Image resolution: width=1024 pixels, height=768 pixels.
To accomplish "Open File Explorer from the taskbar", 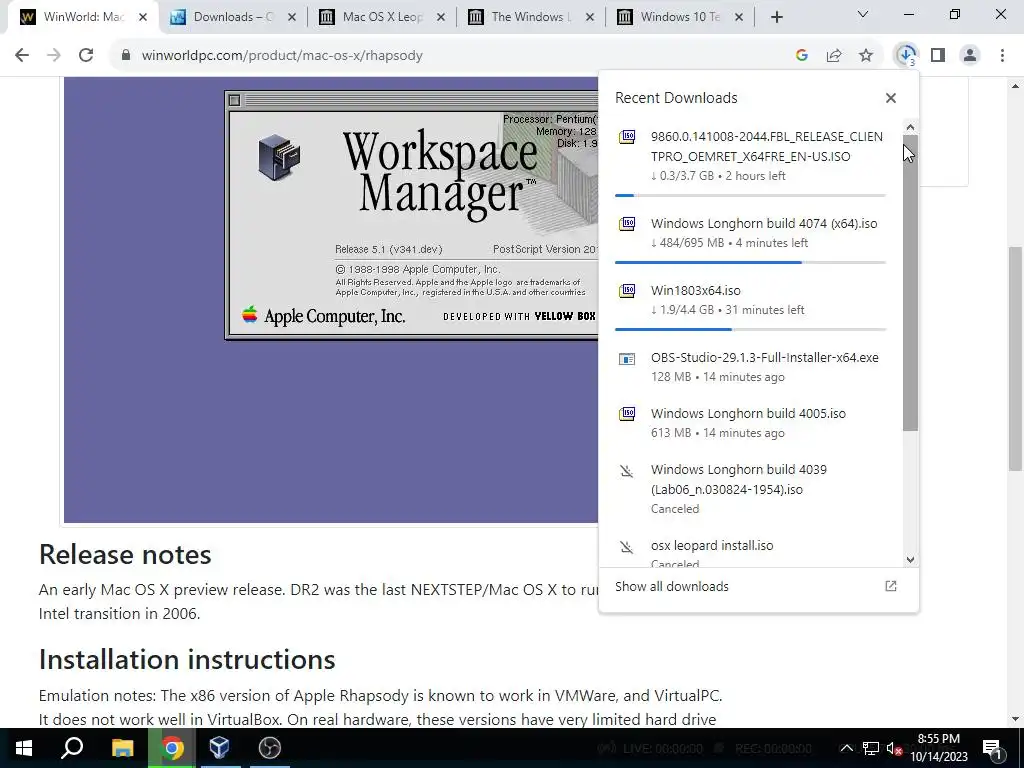I will [x=122, y=748].
